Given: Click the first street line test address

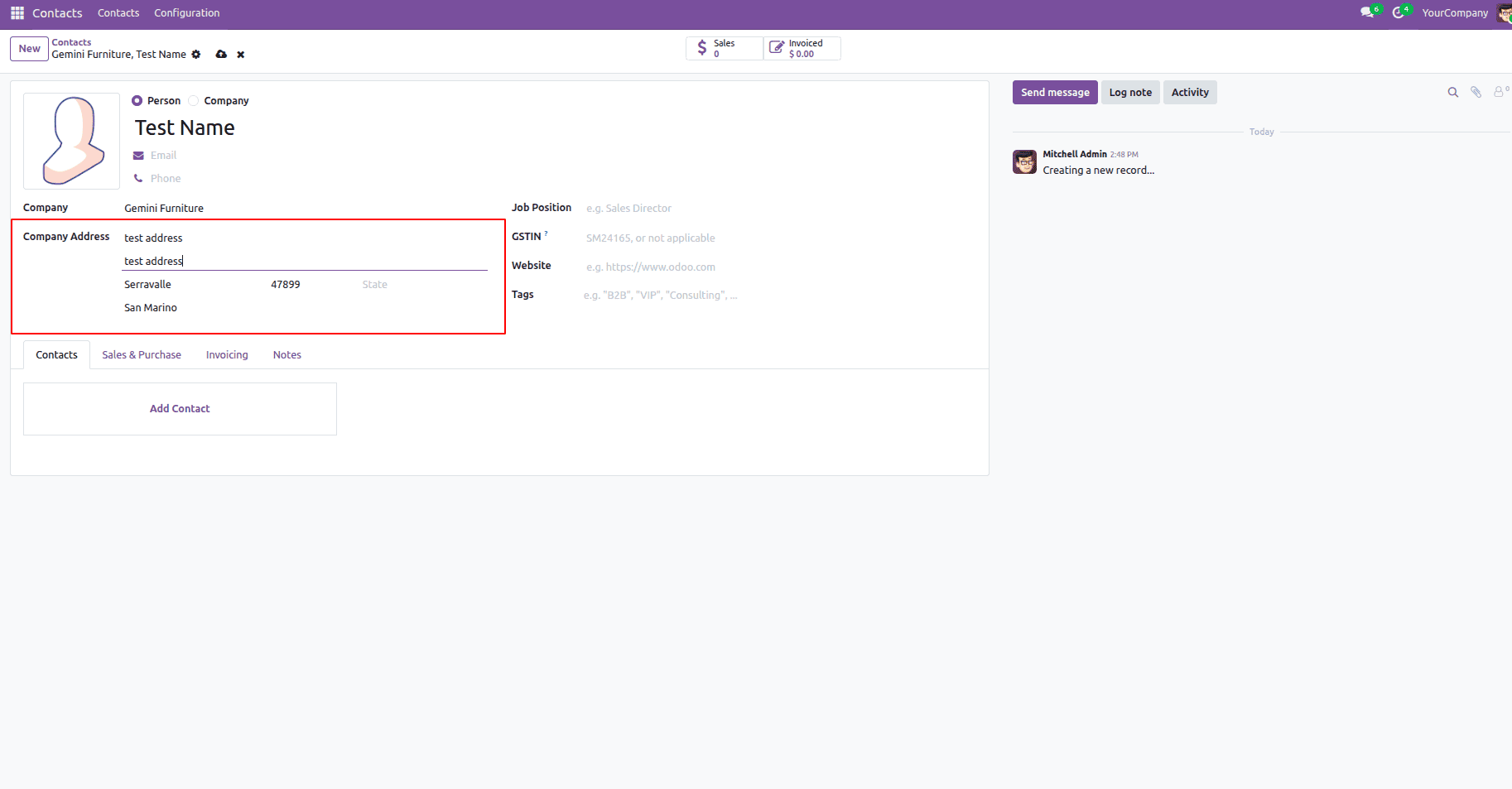Looking at the screenshot, I should (x=305, y=238).
